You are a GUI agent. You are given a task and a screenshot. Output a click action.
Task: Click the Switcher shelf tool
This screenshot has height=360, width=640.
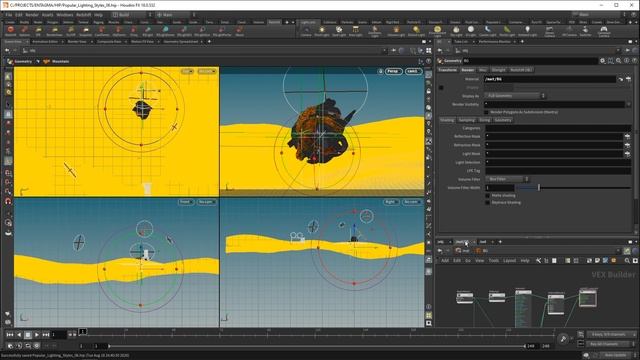pos(585,31)
